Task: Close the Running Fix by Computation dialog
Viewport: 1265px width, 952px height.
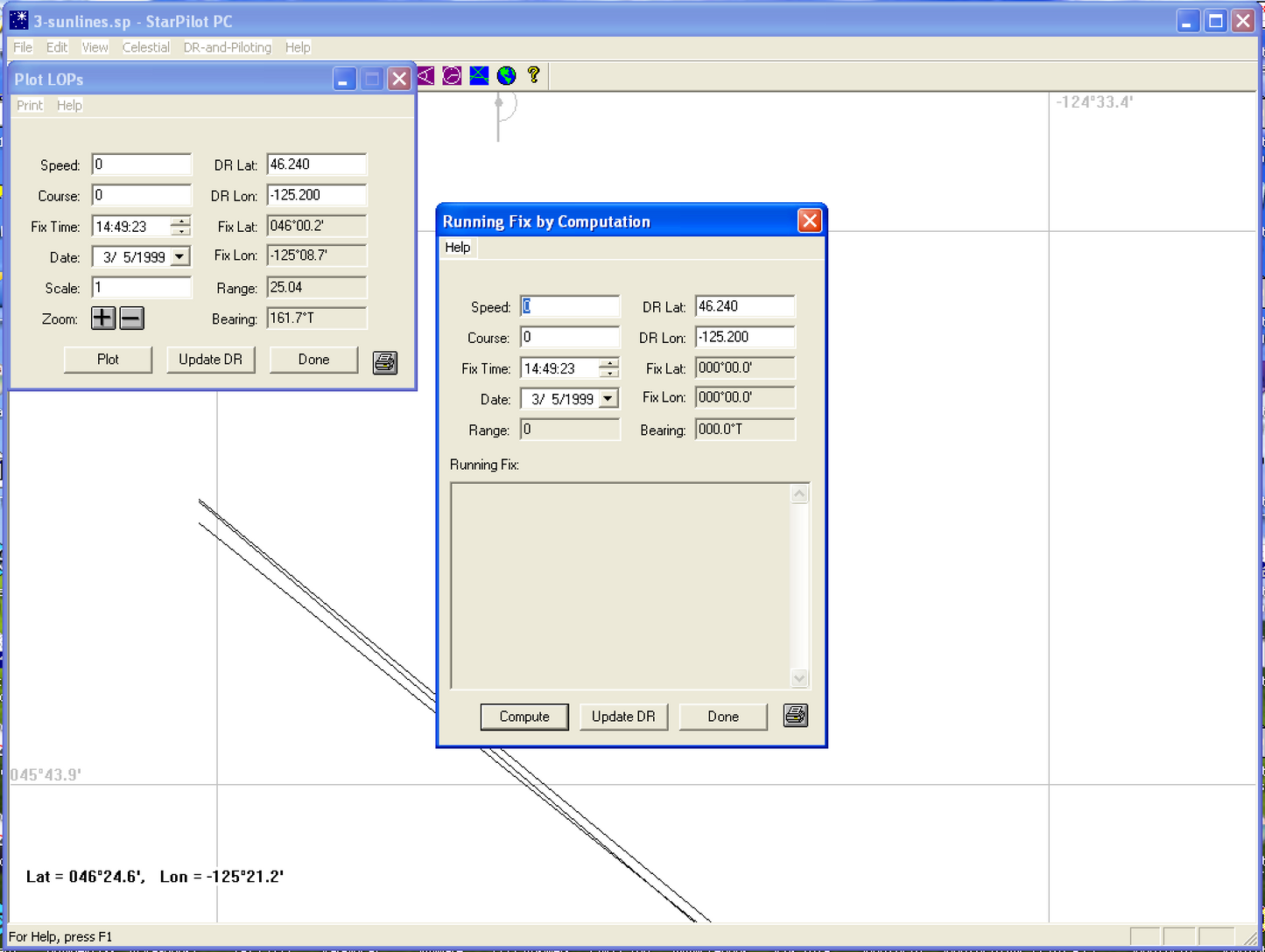Action: [809, 221]
